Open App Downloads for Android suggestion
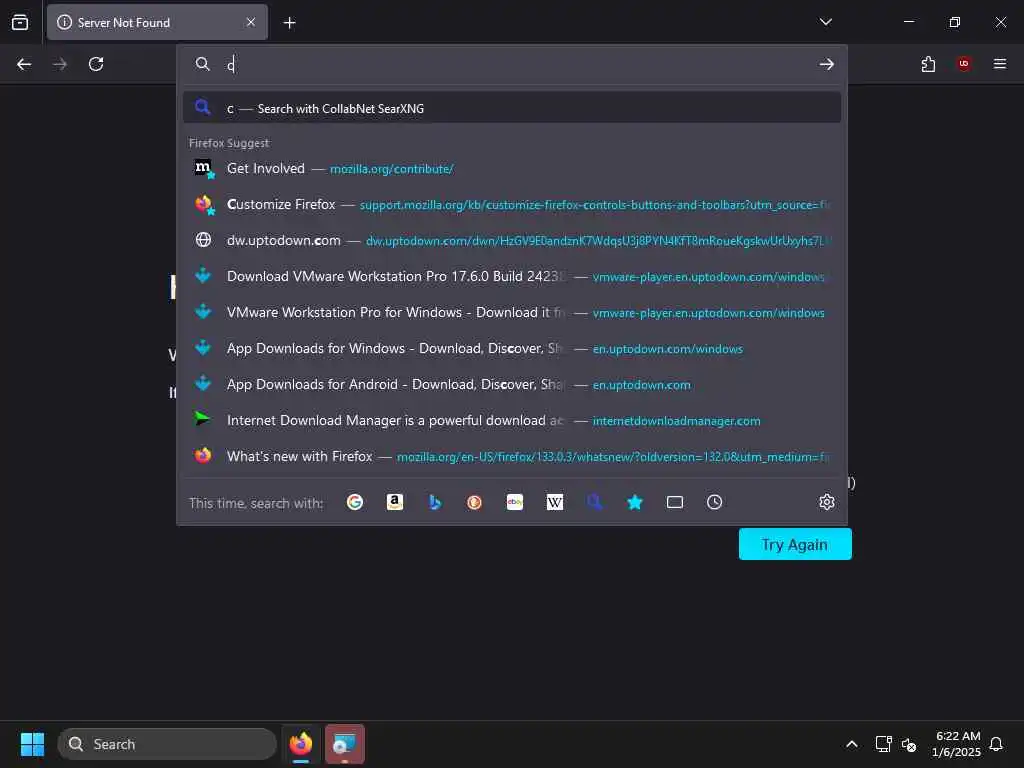Image resolution: width=1024 pixels, height=768 pixels. (x=512, y=384)
